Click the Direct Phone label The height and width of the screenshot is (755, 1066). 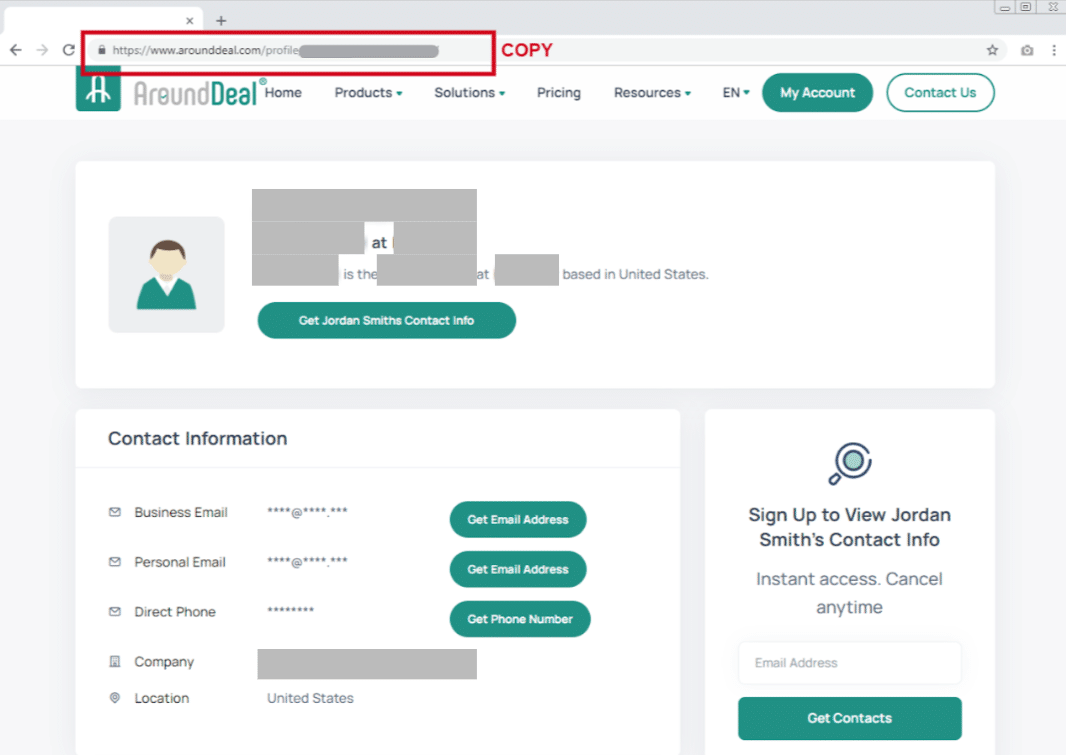175,612
